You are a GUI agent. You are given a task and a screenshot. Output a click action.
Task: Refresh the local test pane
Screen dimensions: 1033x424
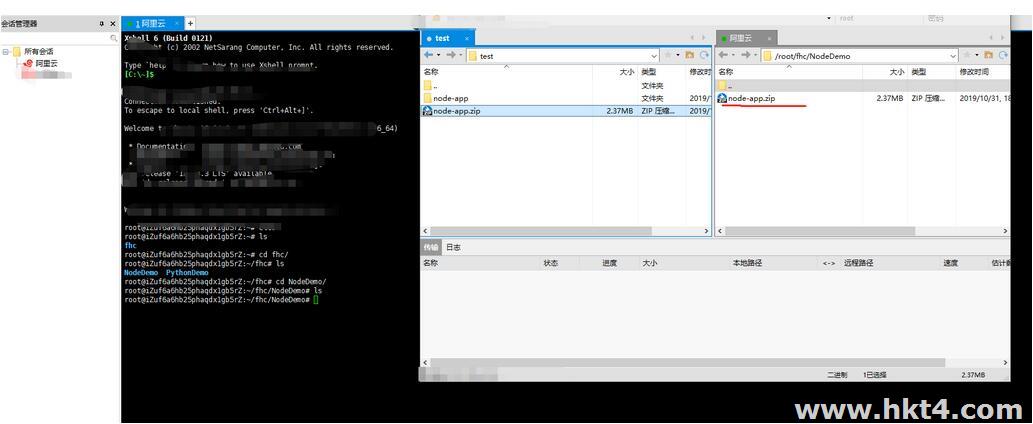click(704, 55)
